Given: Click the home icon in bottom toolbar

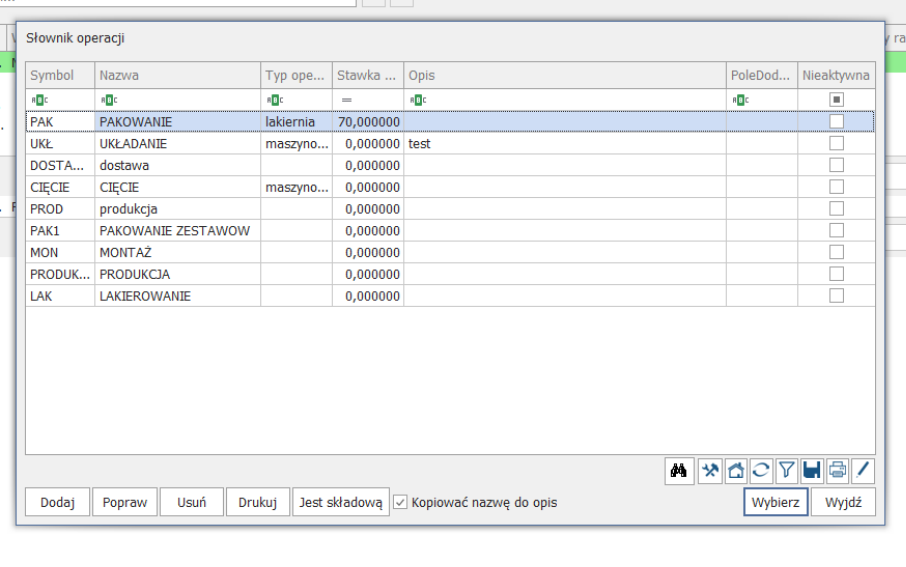Looking at the screenshot, I should [736, 470].
